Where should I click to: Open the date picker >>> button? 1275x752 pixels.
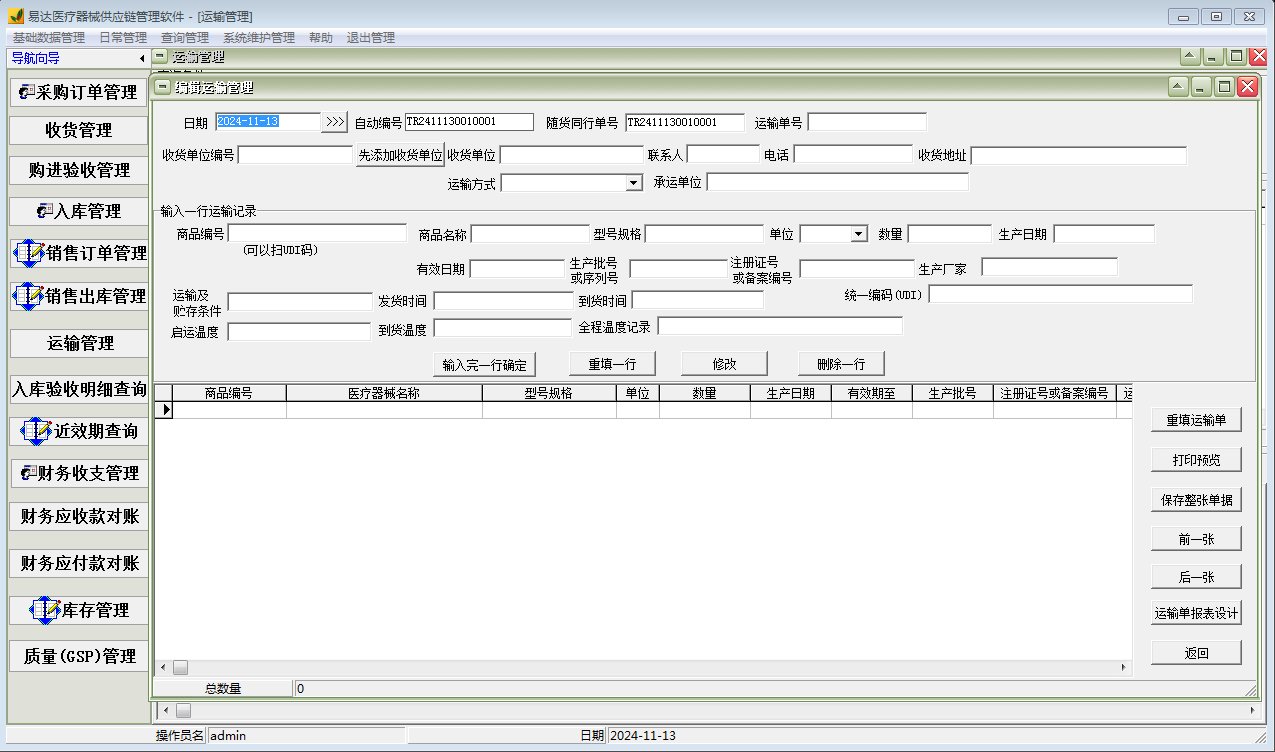(335, 122)
